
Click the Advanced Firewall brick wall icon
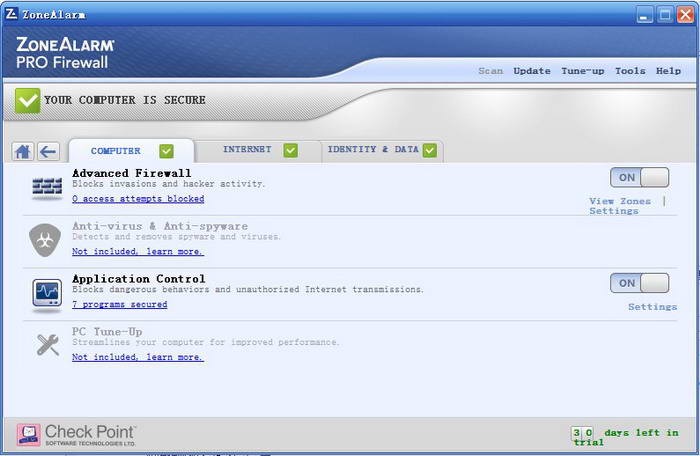point(47,187)
